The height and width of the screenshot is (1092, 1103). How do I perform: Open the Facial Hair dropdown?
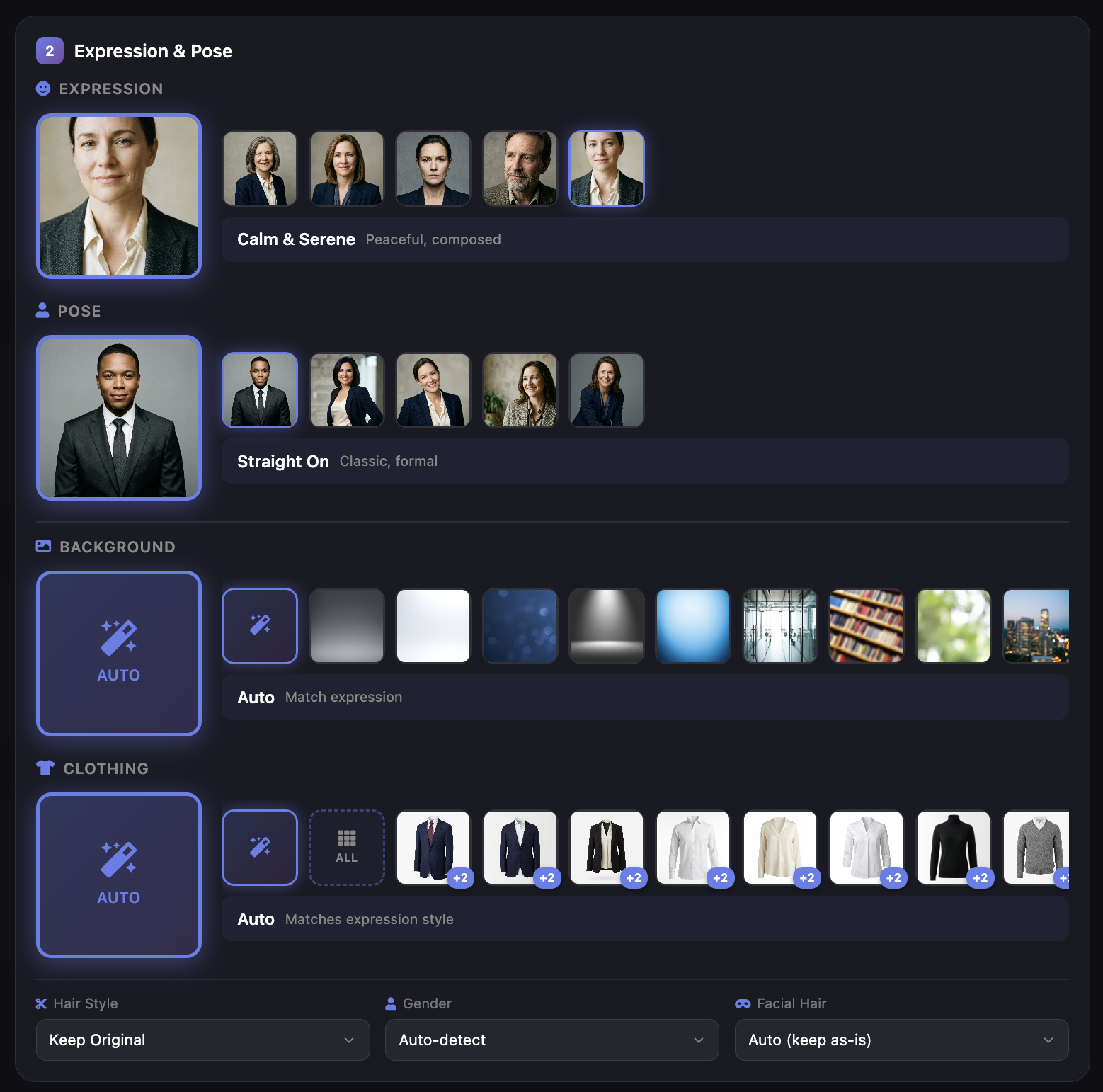coord(901,1040)
